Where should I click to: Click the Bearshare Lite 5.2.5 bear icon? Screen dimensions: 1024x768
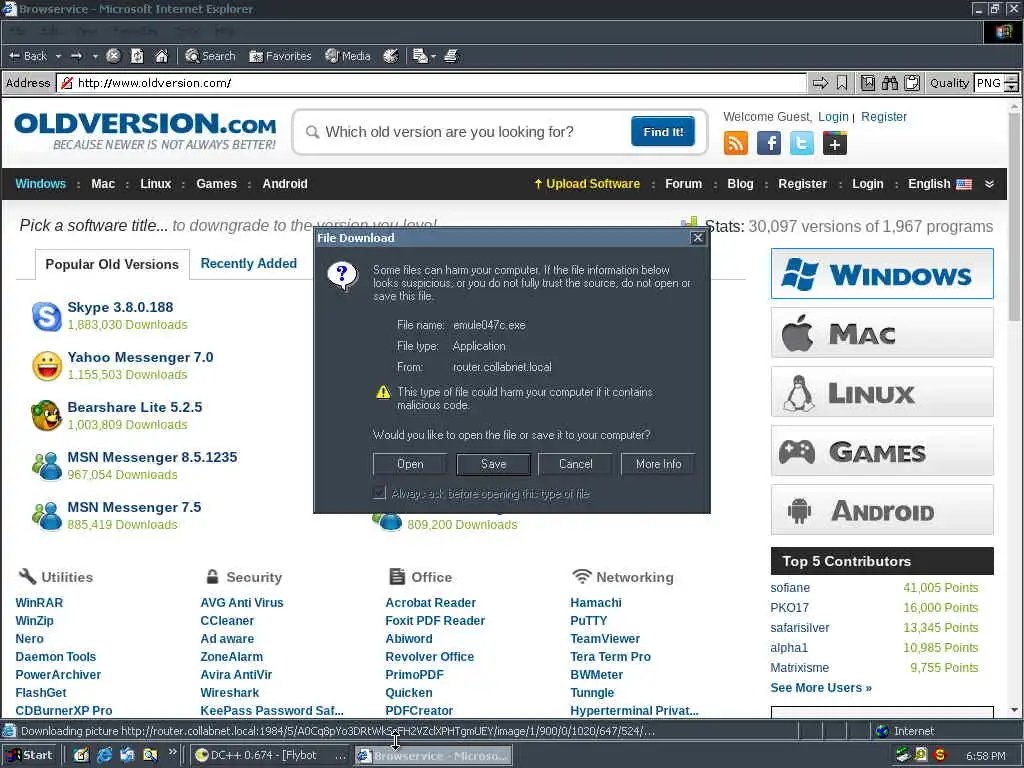click(x=46, y=416)
